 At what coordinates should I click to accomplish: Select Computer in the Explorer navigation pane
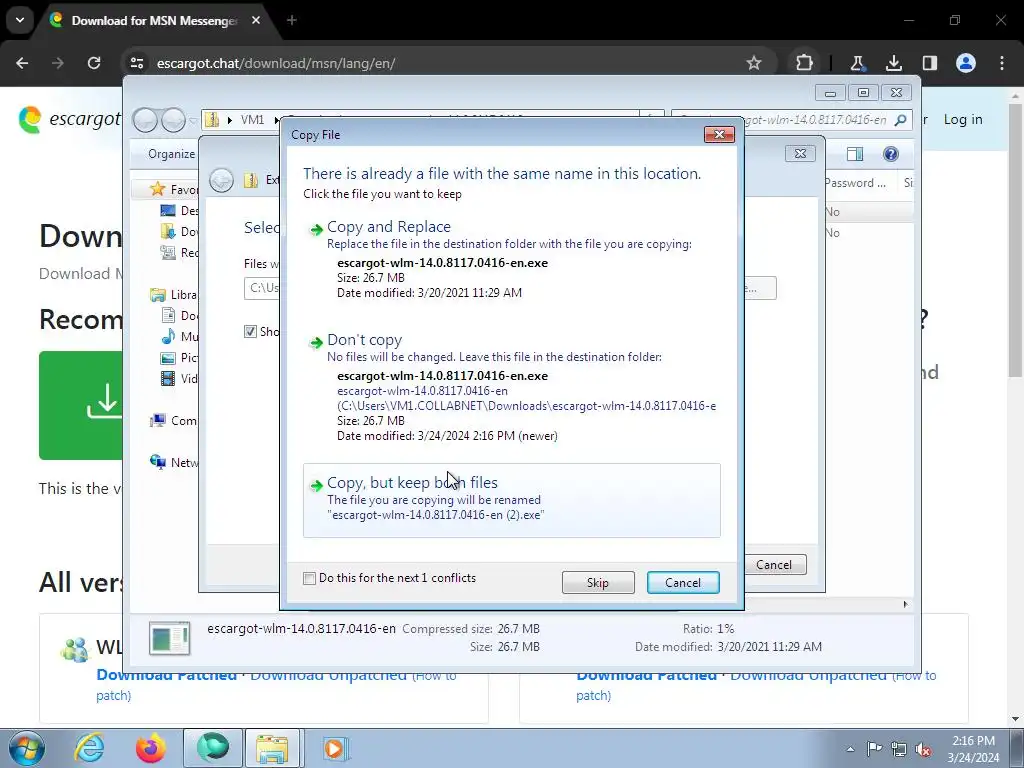pyautogui.click(x=174, y=421)
